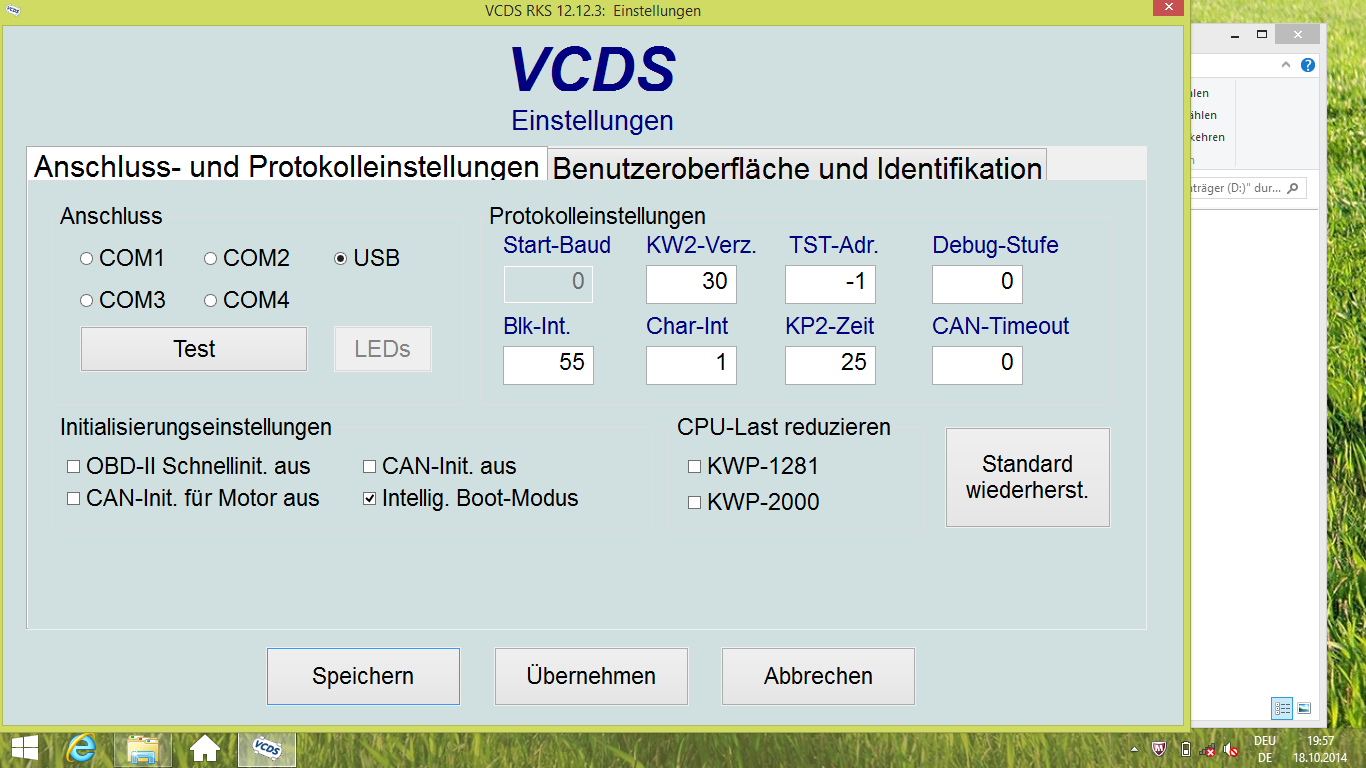Switch the DEU keyboard language indicator

point(1265,749)
